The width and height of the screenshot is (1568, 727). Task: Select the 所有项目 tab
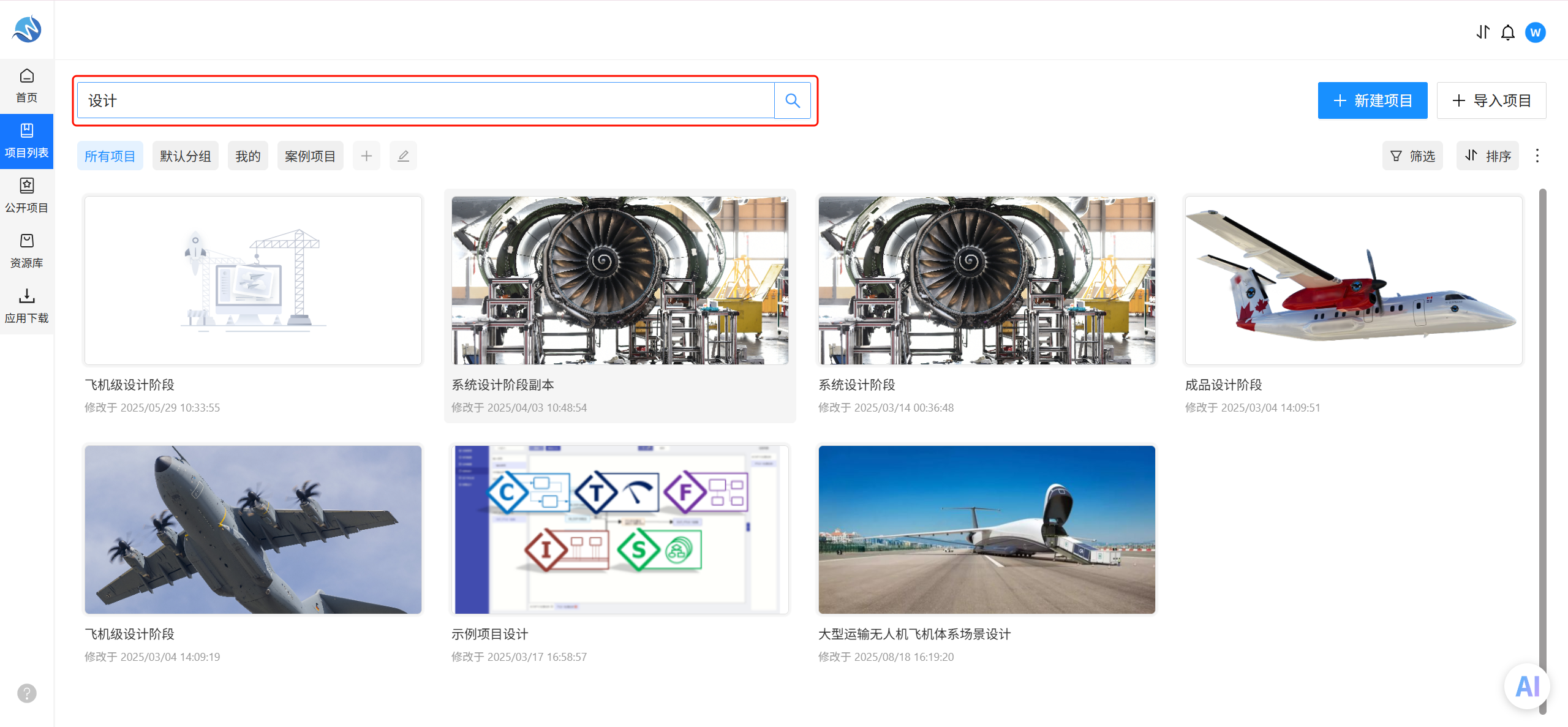[110, 156]
